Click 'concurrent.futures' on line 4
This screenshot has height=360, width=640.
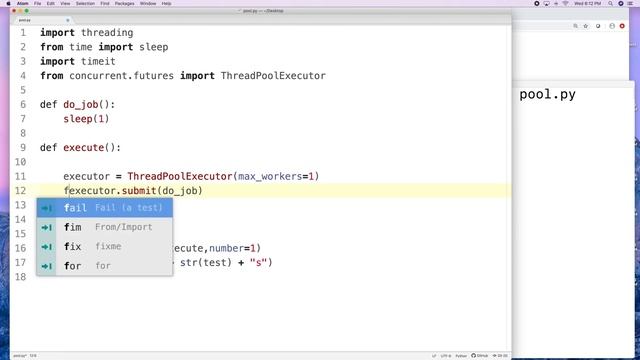click(x=121, y=76)
